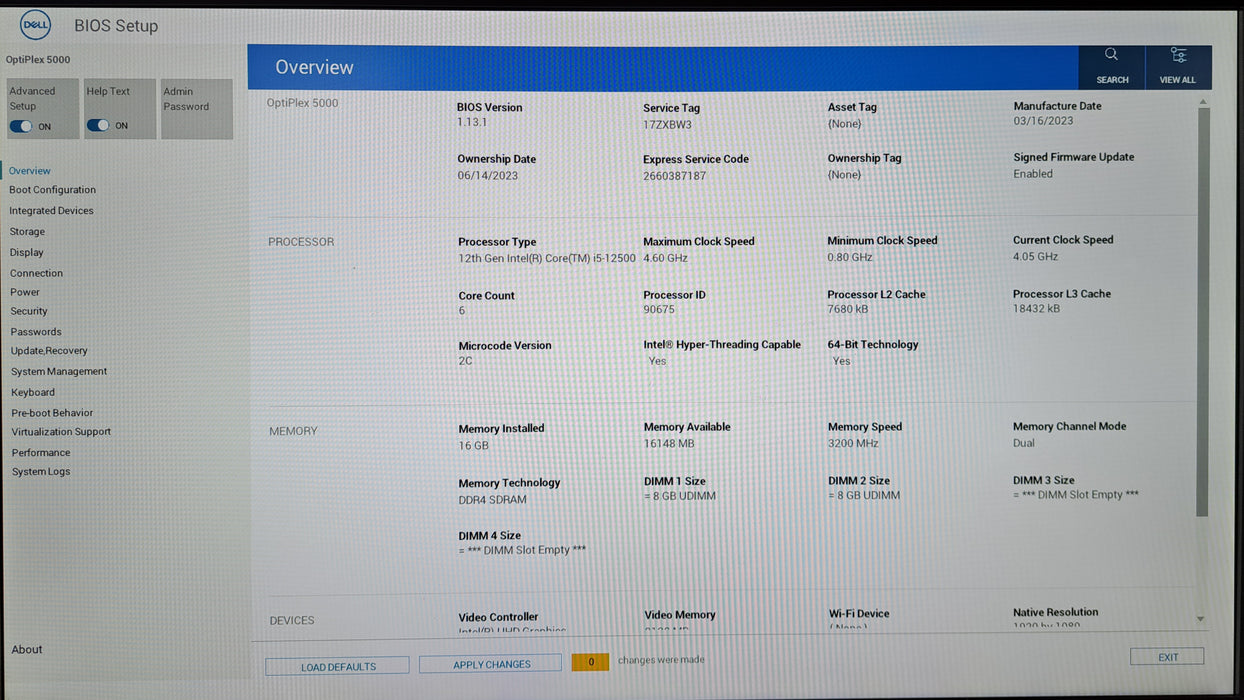Select Power in the sidebar
The width and height of the screenshot is (1244, 700).
(25, 292)
